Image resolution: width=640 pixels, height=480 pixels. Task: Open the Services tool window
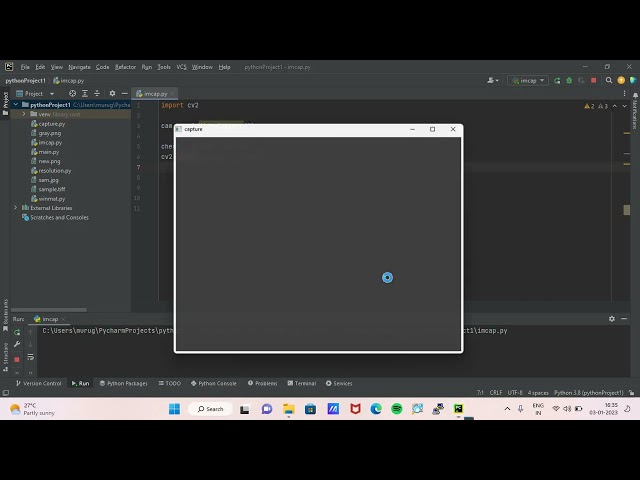pos(339,383)
